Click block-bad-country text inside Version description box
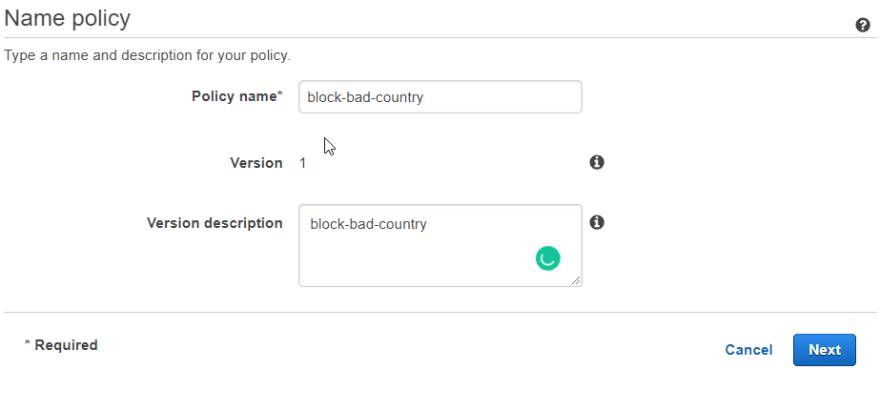This screenshot has height=411, width=880. coord(368,224)
